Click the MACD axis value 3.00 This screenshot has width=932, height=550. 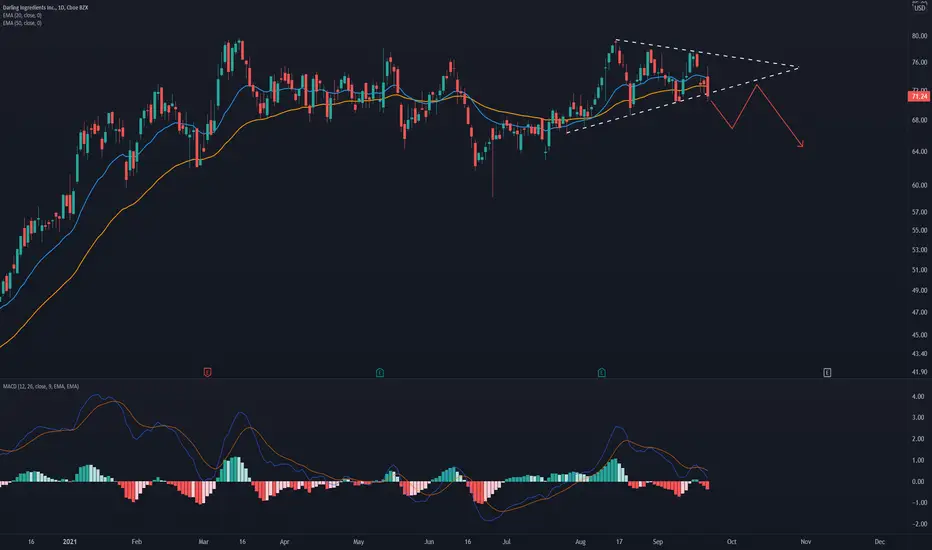click(x=918, y=417)
